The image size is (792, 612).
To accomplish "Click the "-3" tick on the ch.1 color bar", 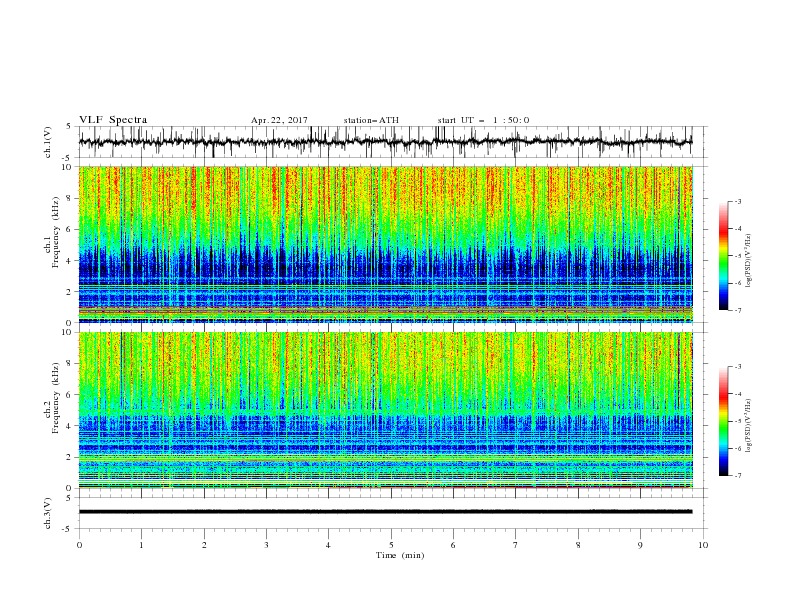I will coord(738,201).
